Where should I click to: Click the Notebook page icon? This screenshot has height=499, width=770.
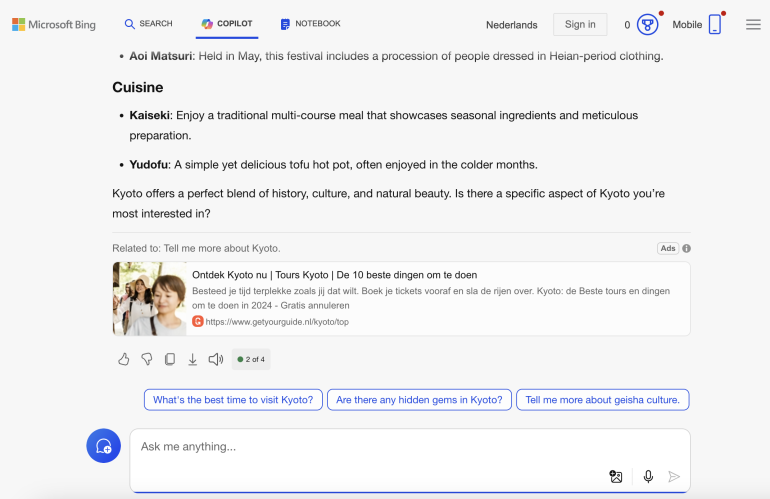(x=285, y=24)
